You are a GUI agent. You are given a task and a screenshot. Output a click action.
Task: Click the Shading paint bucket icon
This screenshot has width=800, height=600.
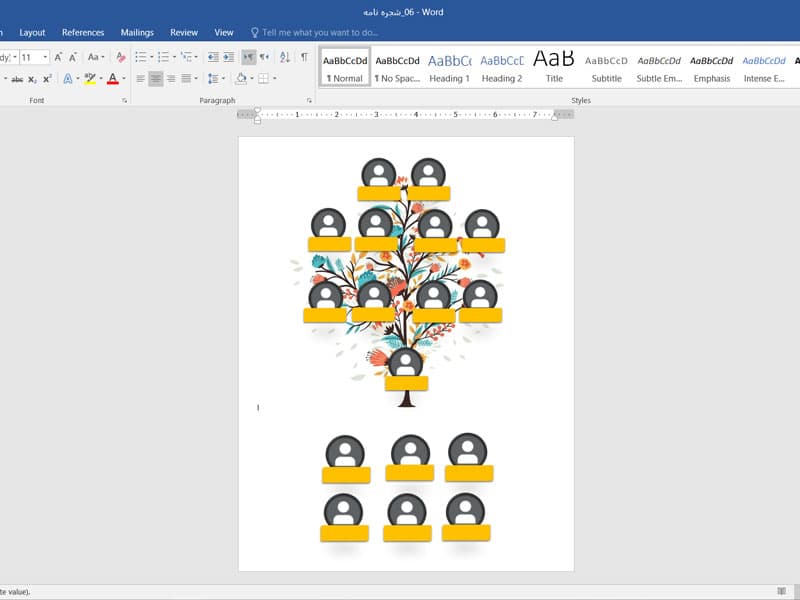point(241,79)
